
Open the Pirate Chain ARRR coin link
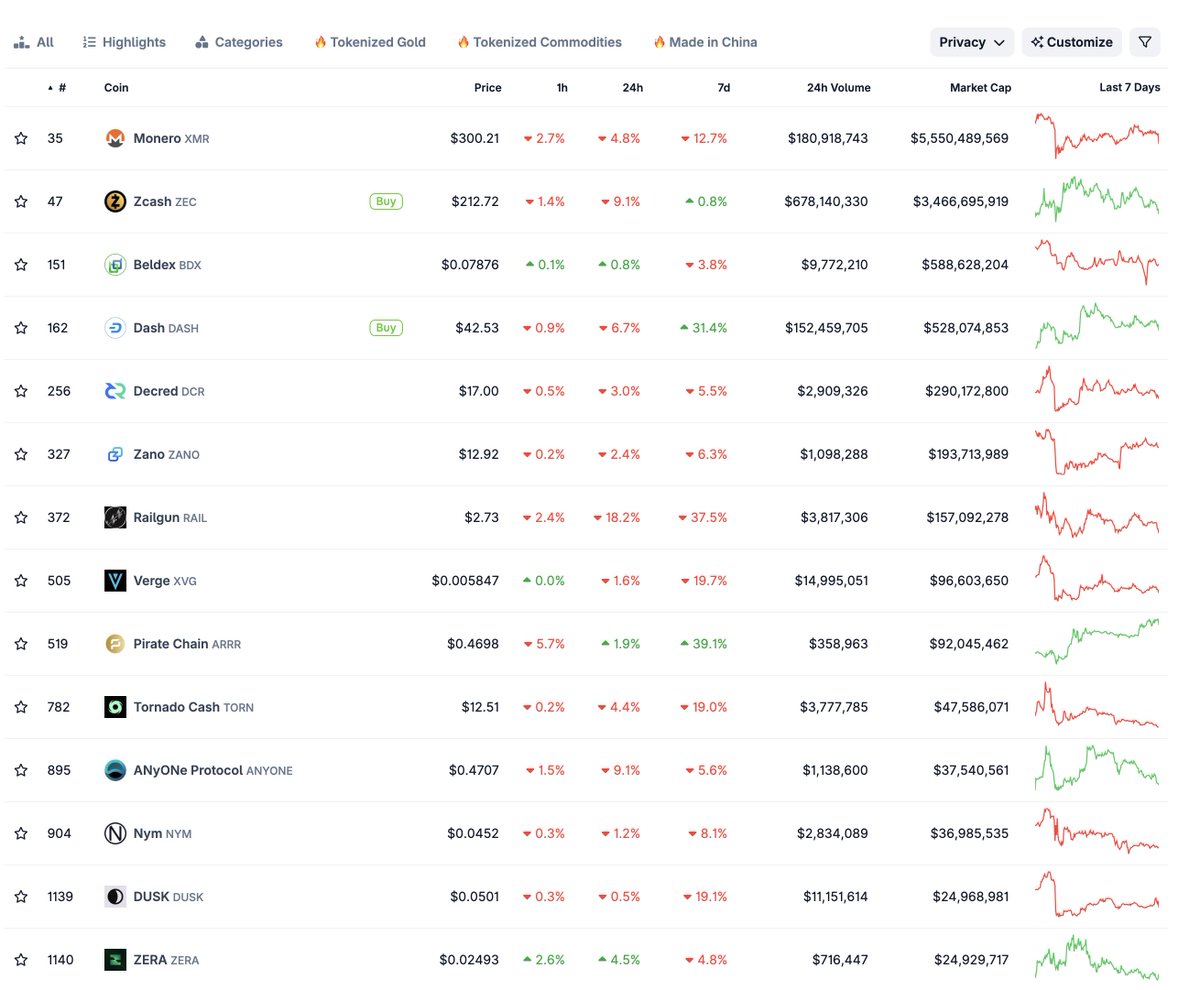pos(187,644)
